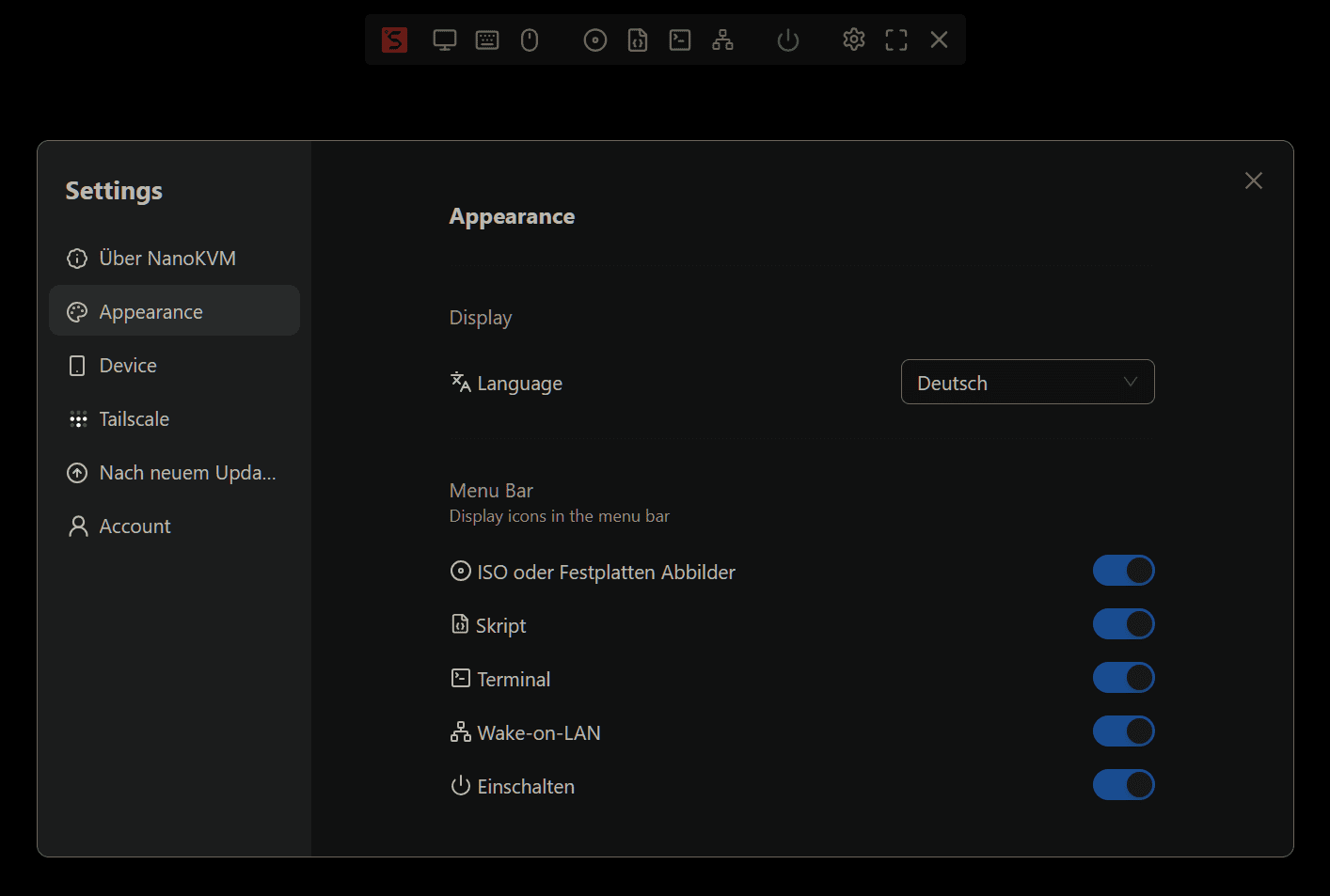Viewport: 1330px width, 896px height.
Task: Open the screen settings monitor icon
Action: 445,39
